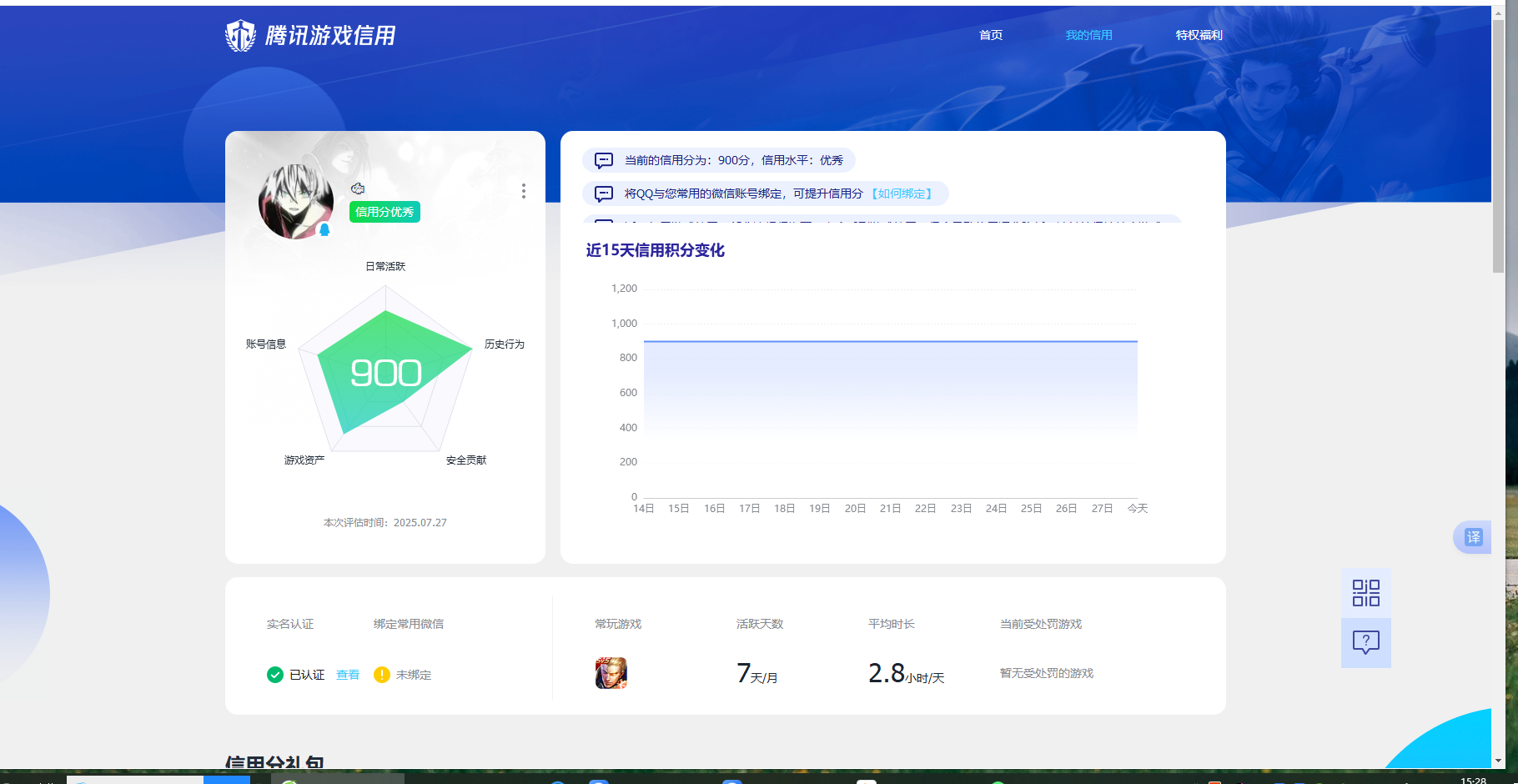Click the 今天 point on chart axis

pos(1138,509)
